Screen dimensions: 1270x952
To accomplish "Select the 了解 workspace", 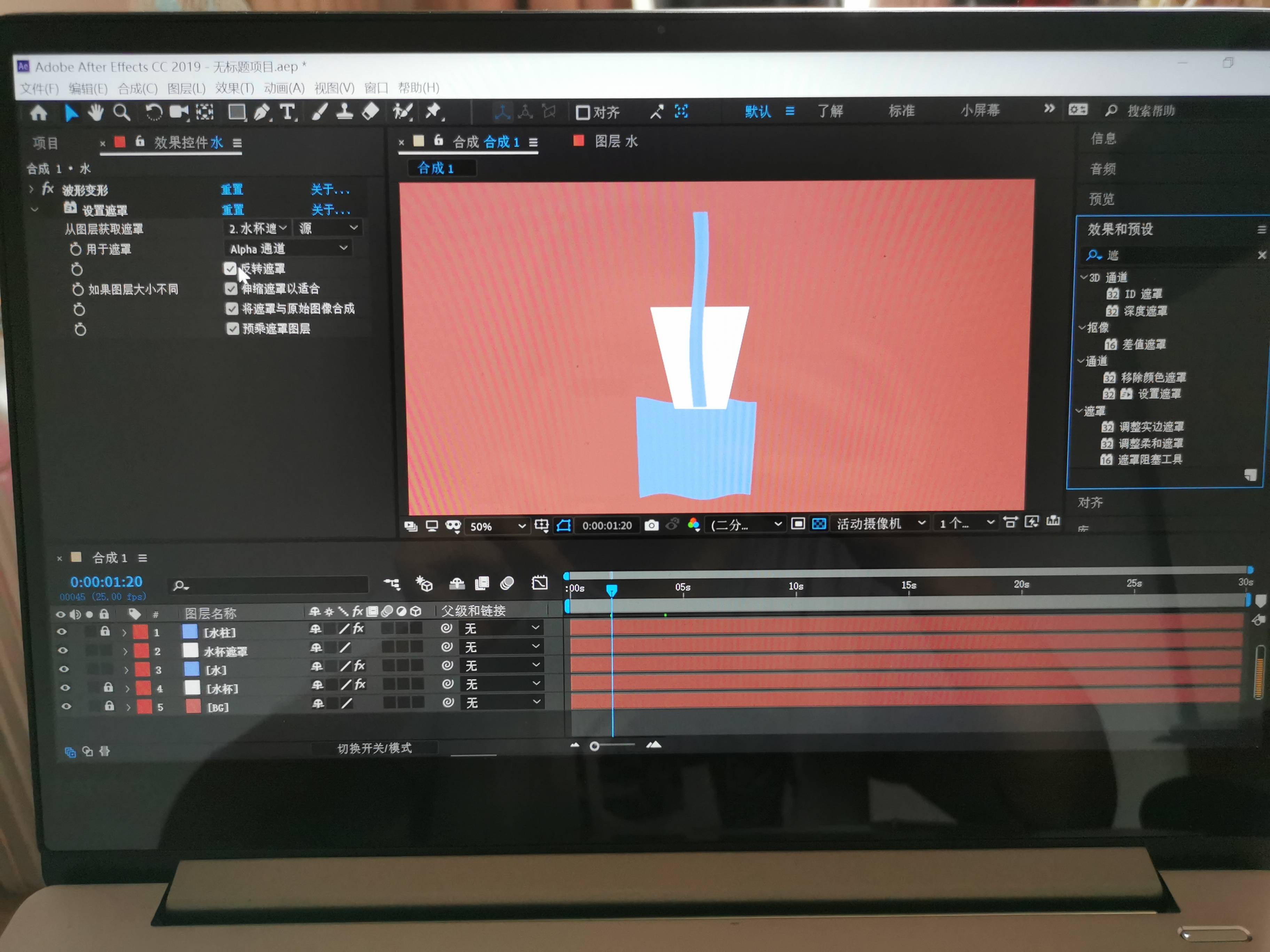I will coord(830,111).
